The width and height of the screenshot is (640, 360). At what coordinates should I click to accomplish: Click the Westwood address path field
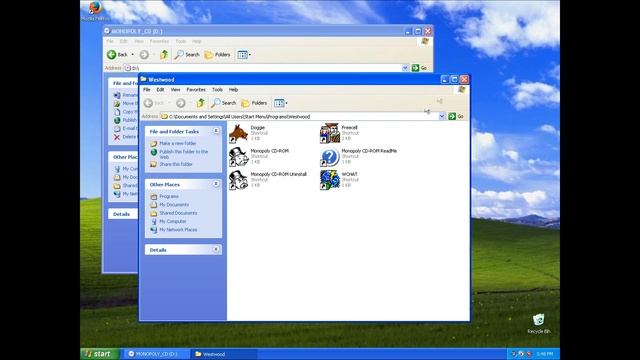pyautogui.click(x=299, y=116)
